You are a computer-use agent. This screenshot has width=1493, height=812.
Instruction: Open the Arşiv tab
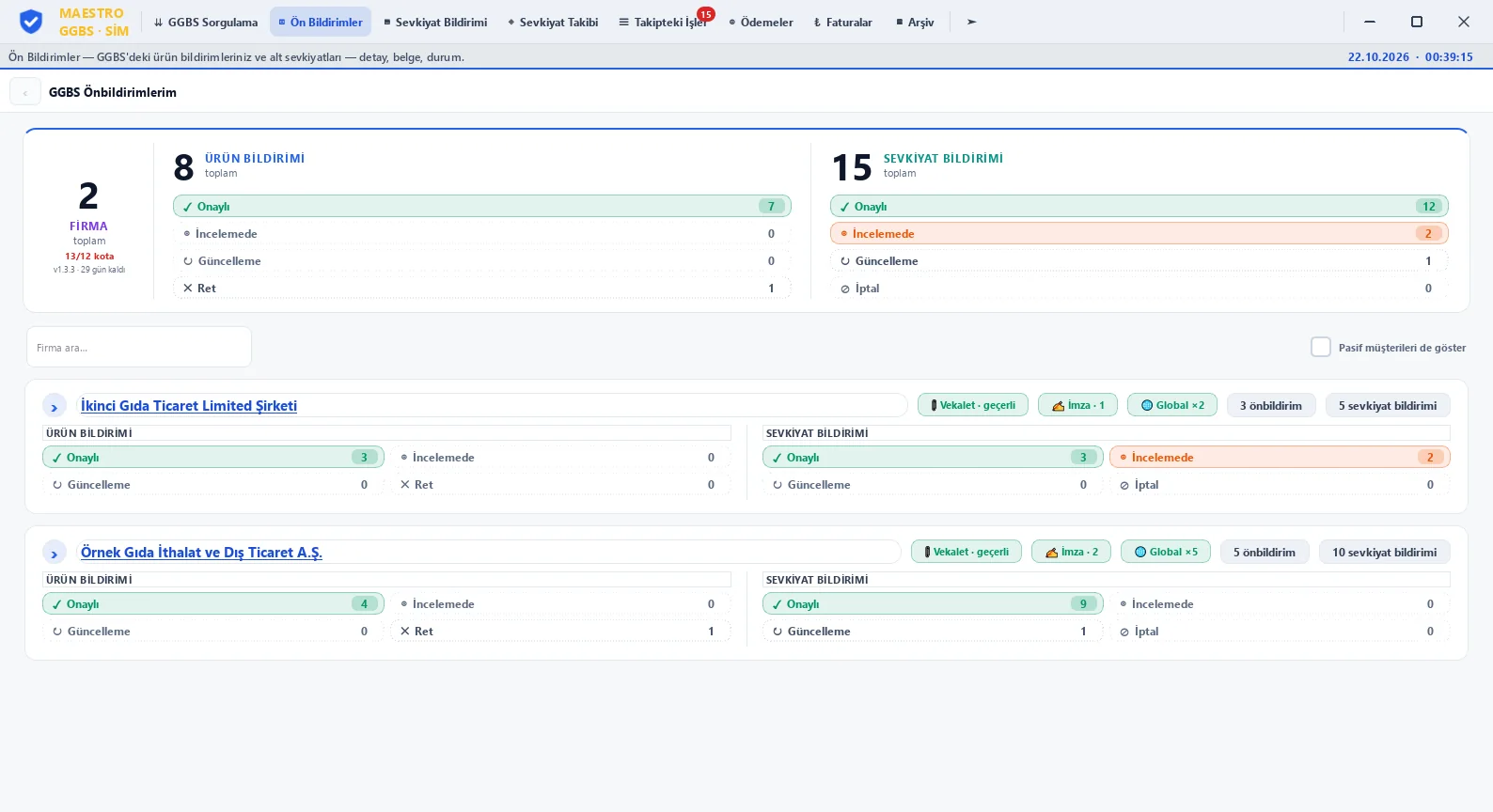pyautogui.click(x=915, y=22)
